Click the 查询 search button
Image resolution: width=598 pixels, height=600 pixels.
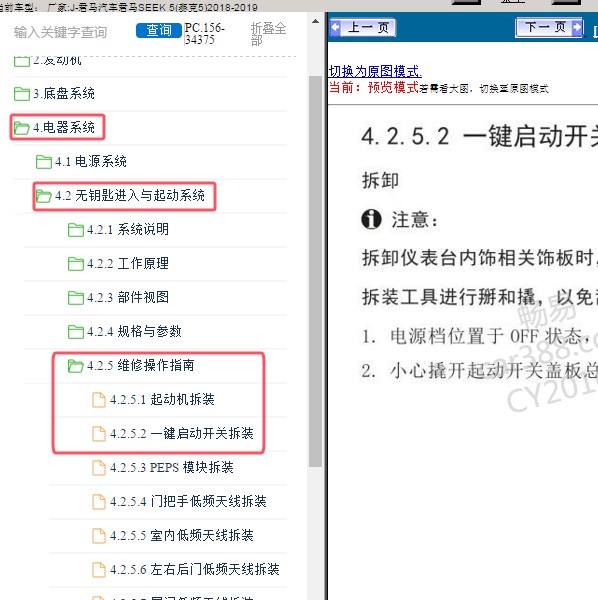[x=159, y=30]
